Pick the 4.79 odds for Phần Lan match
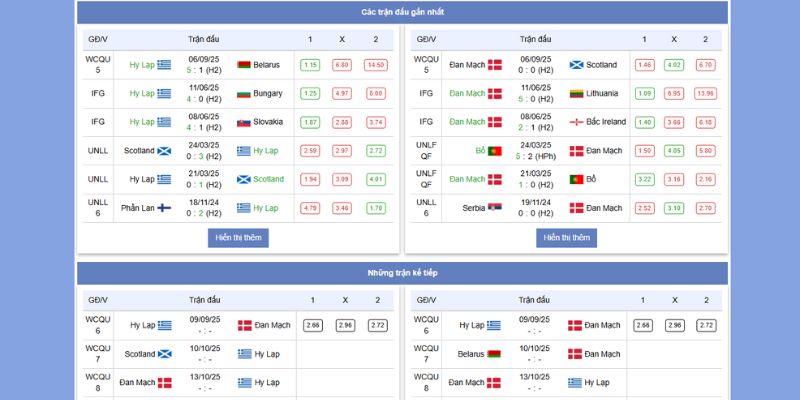The height and width of the screenshot is (400, 800). 310,208
